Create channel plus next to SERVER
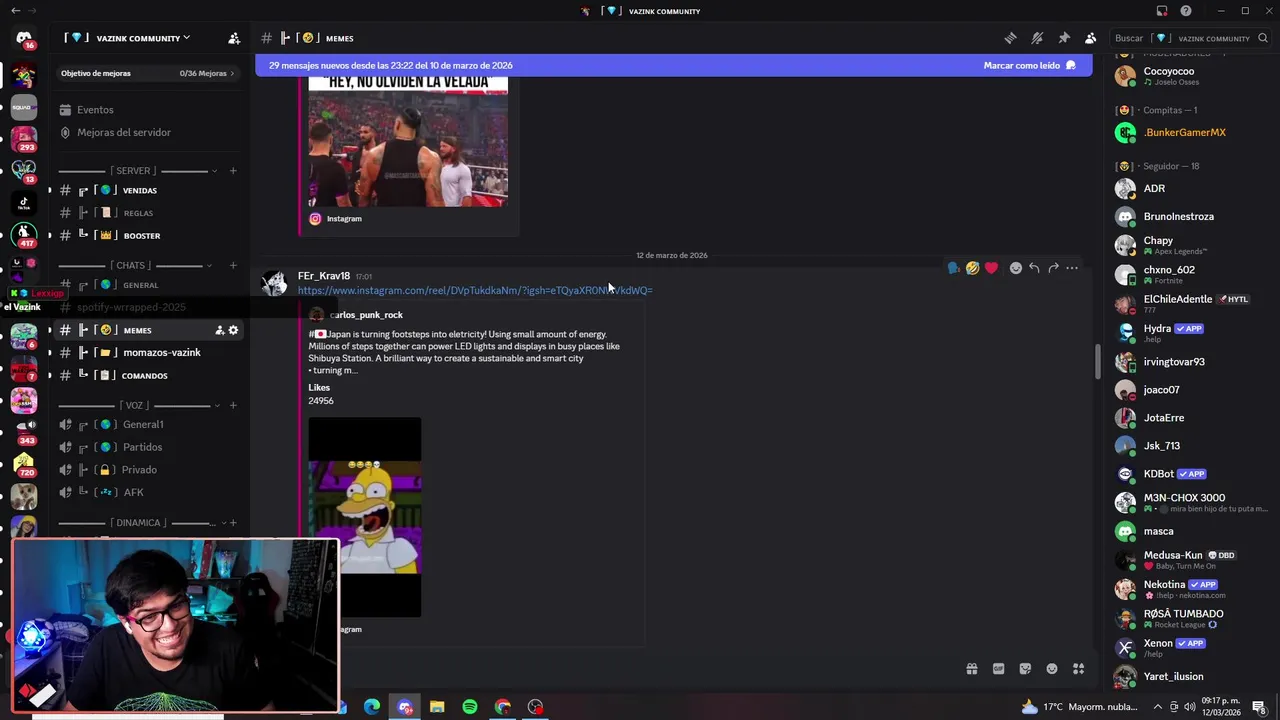The width and height of the screenshot is (1280, 720). [233, 171]
